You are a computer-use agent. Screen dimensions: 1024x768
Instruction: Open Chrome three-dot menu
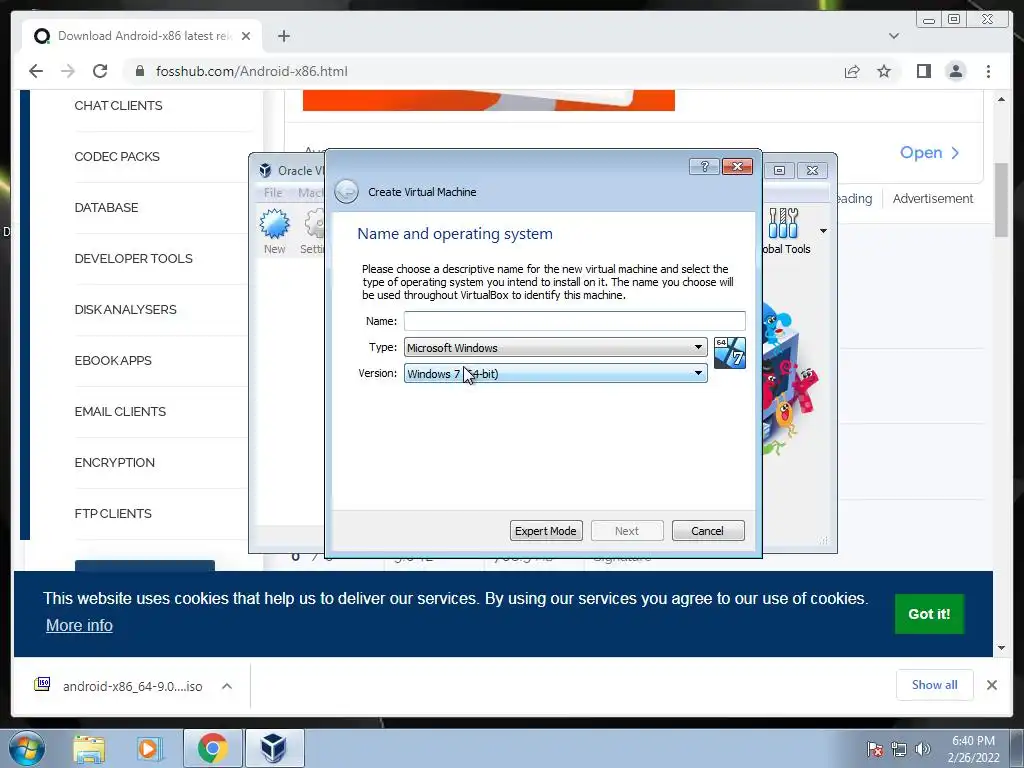click(x=988, y=71)
